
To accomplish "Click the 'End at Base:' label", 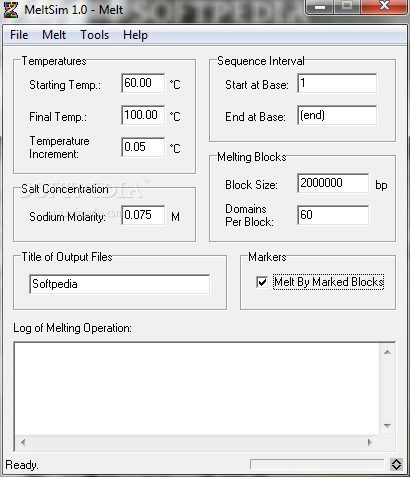I will (x=255, y=117).
